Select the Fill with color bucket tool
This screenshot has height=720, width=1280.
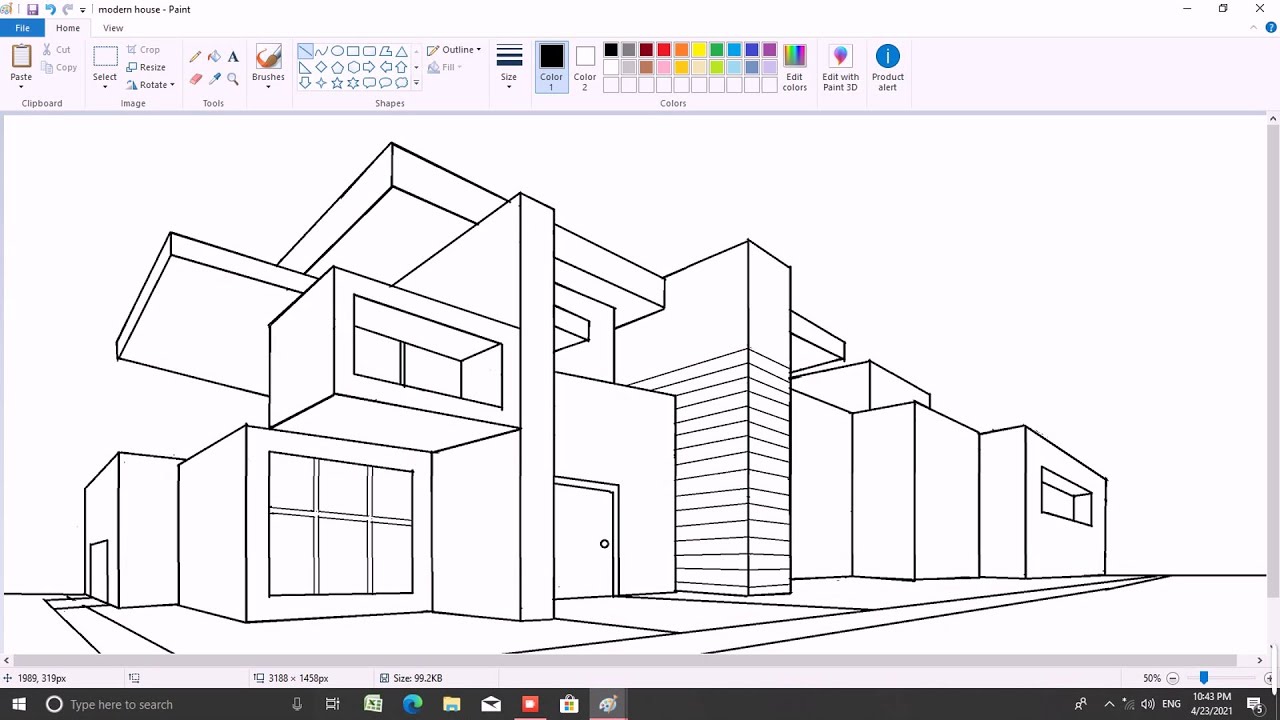tap(214, 57)
